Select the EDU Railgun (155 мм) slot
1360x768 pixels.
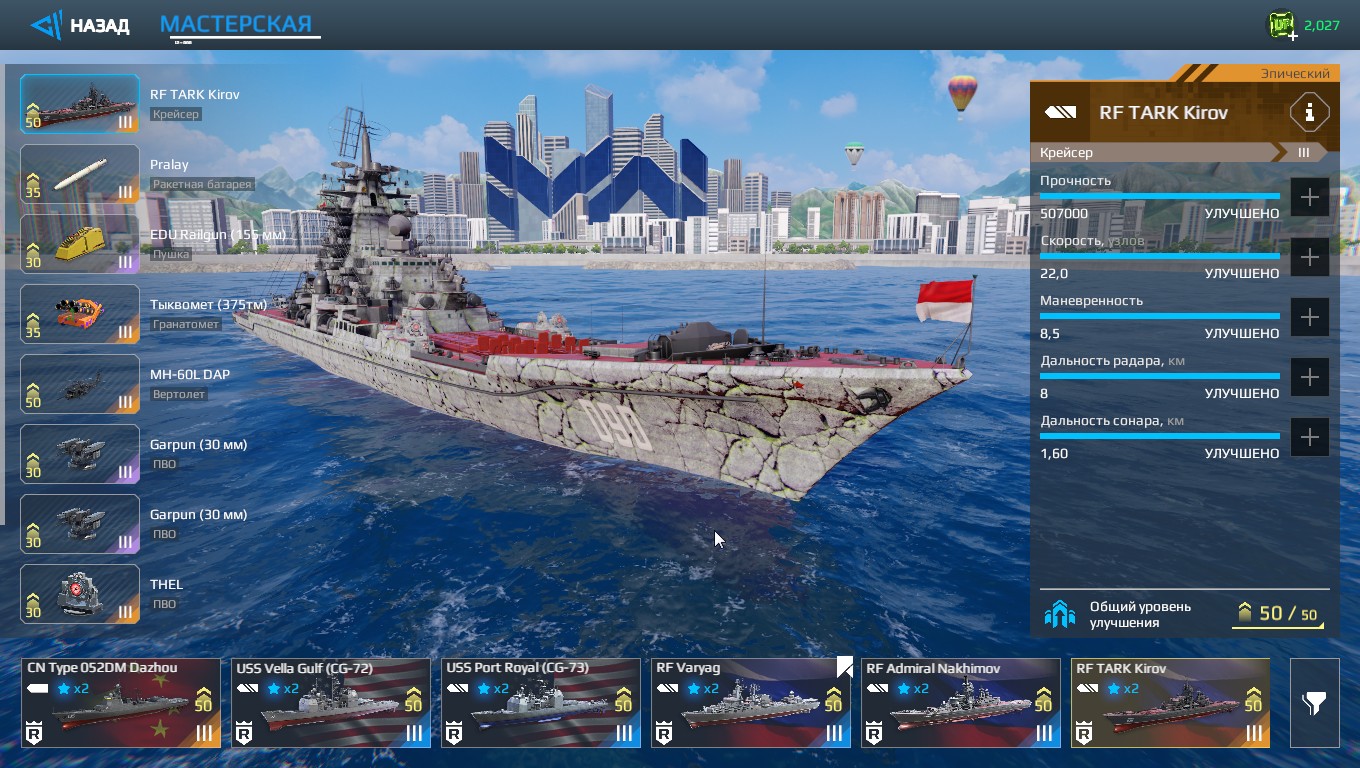click(80, 244)
